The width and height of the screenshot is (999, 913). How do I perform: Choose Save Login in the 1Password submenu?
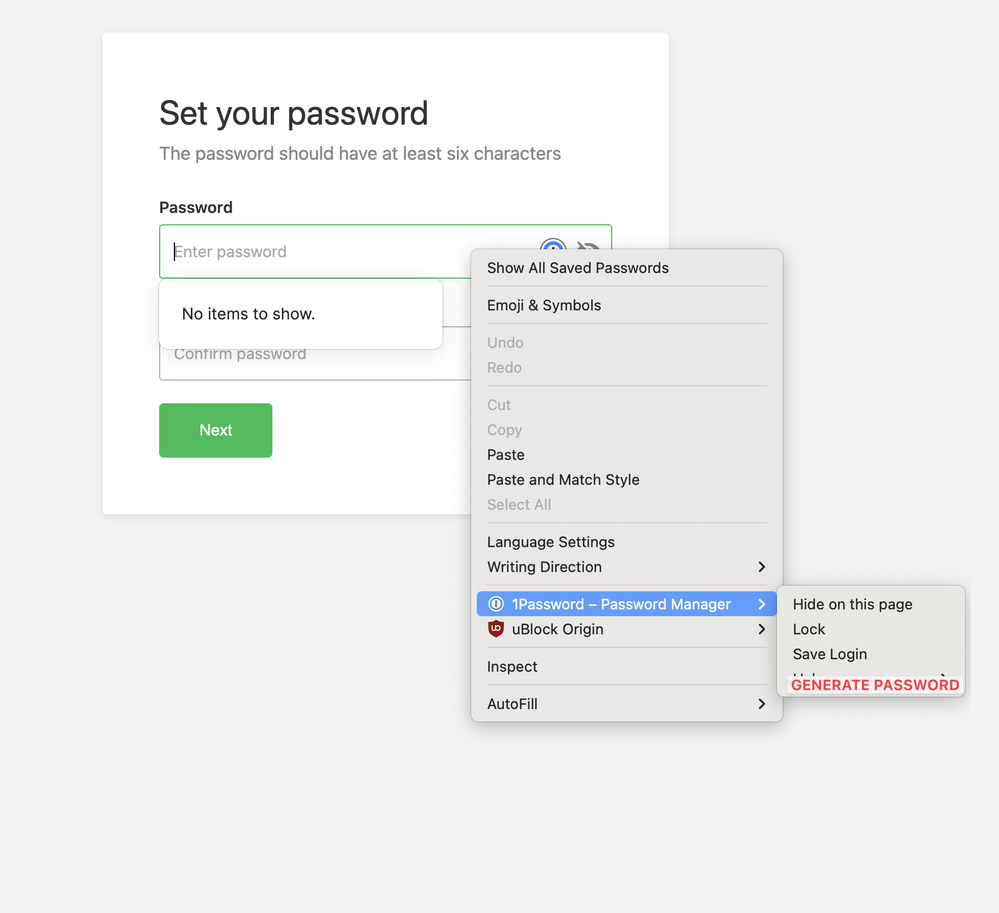830,654
